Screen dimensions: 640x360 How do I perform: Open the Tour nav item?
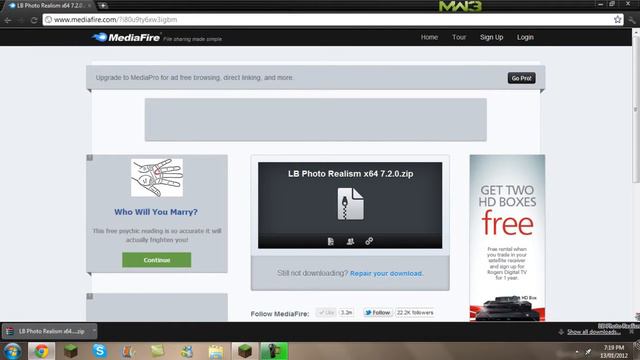click(x=459, y=37)
